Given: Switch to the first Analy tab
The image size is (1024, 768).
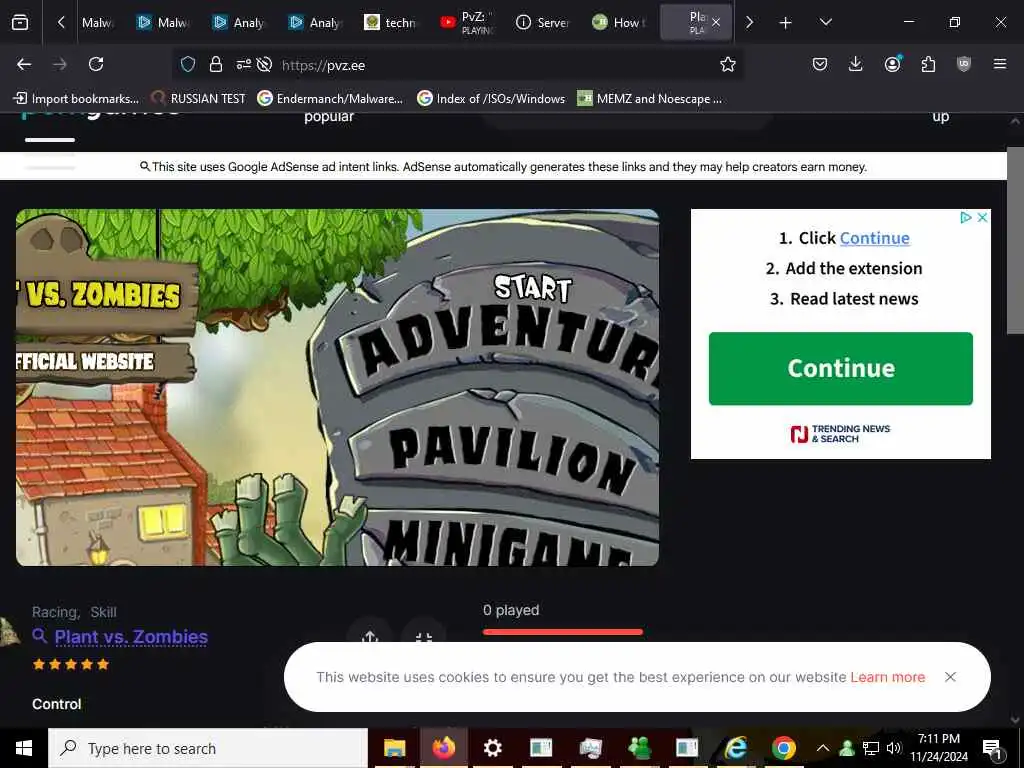Looking at the screenshot, I should pyautogui.click(x=239, y=23).
